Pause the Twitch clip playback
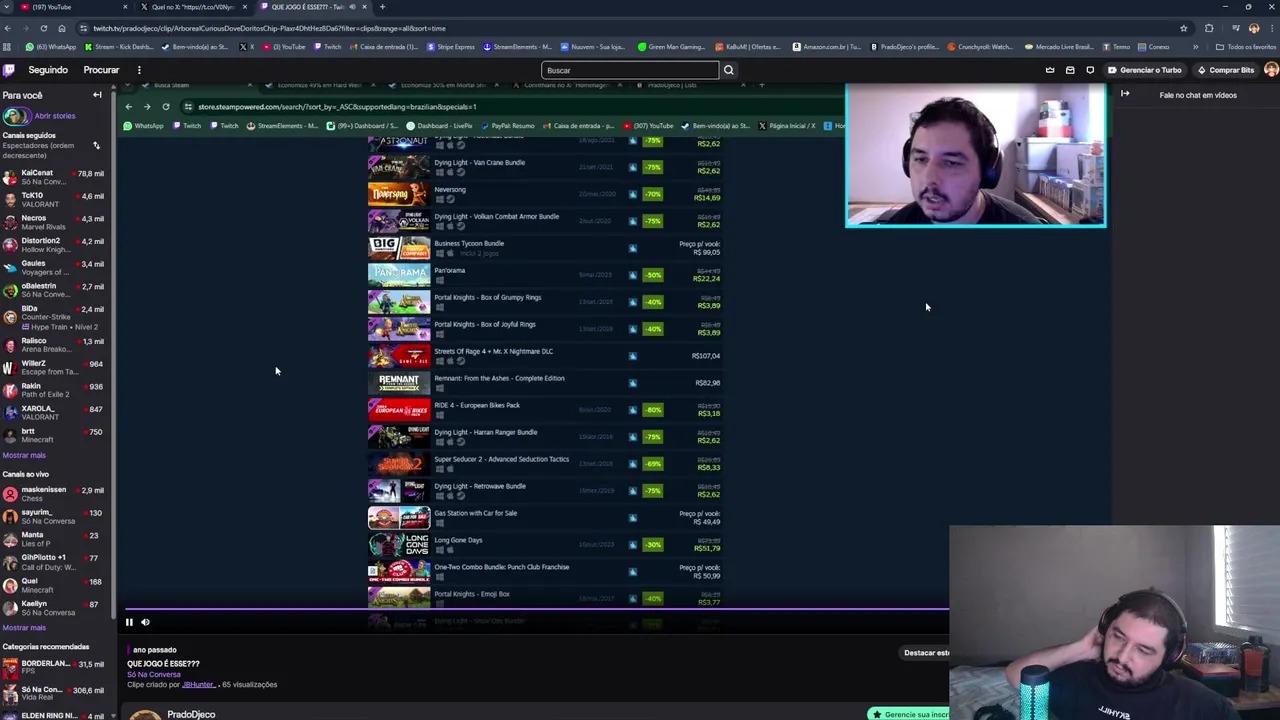Viewport: 1280px width, 720px height. coord(129,622)
